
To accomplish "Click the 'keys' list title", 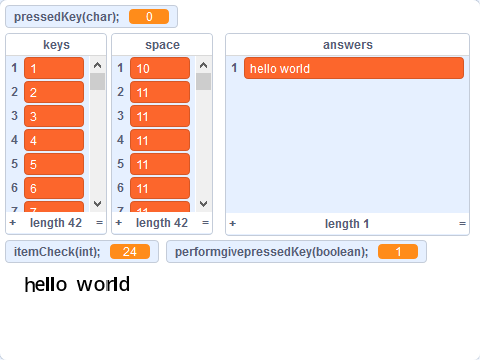I will coord(56,45).
